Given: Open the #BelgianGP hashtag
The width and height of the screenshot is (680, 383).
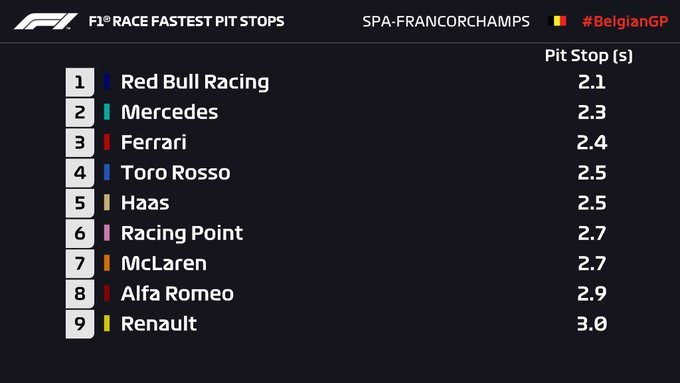Looking at the screenshot, I should (x=625, y=21).
